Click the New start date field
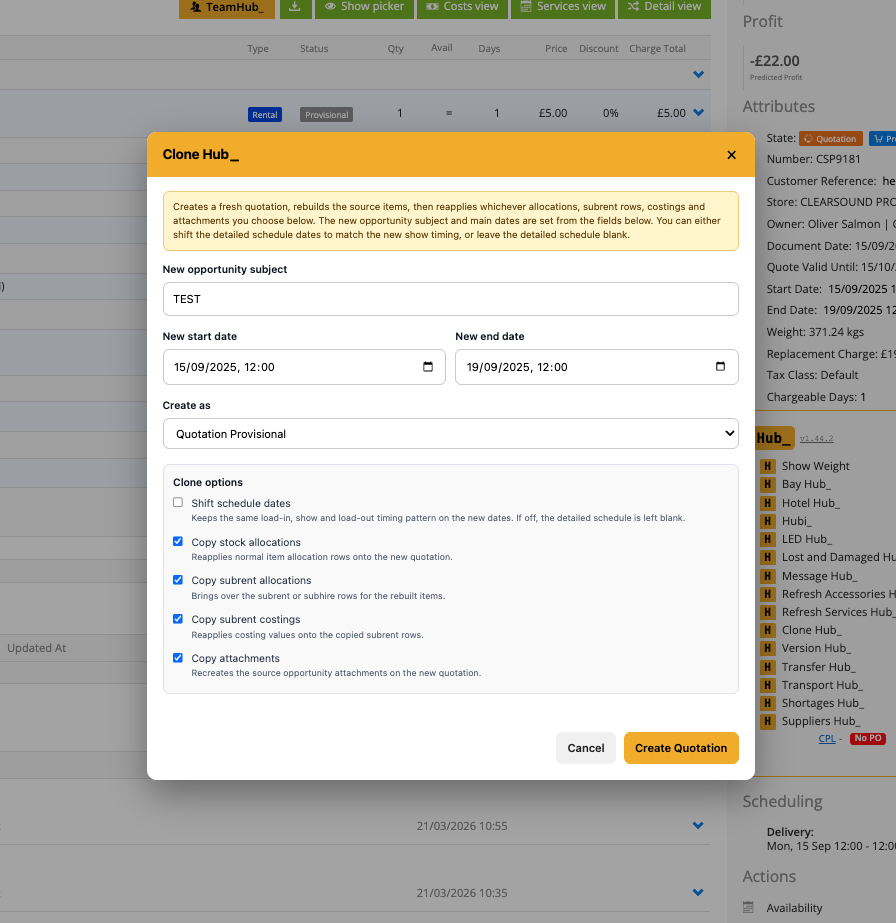896x923 pixels. (x=304, y=367)
